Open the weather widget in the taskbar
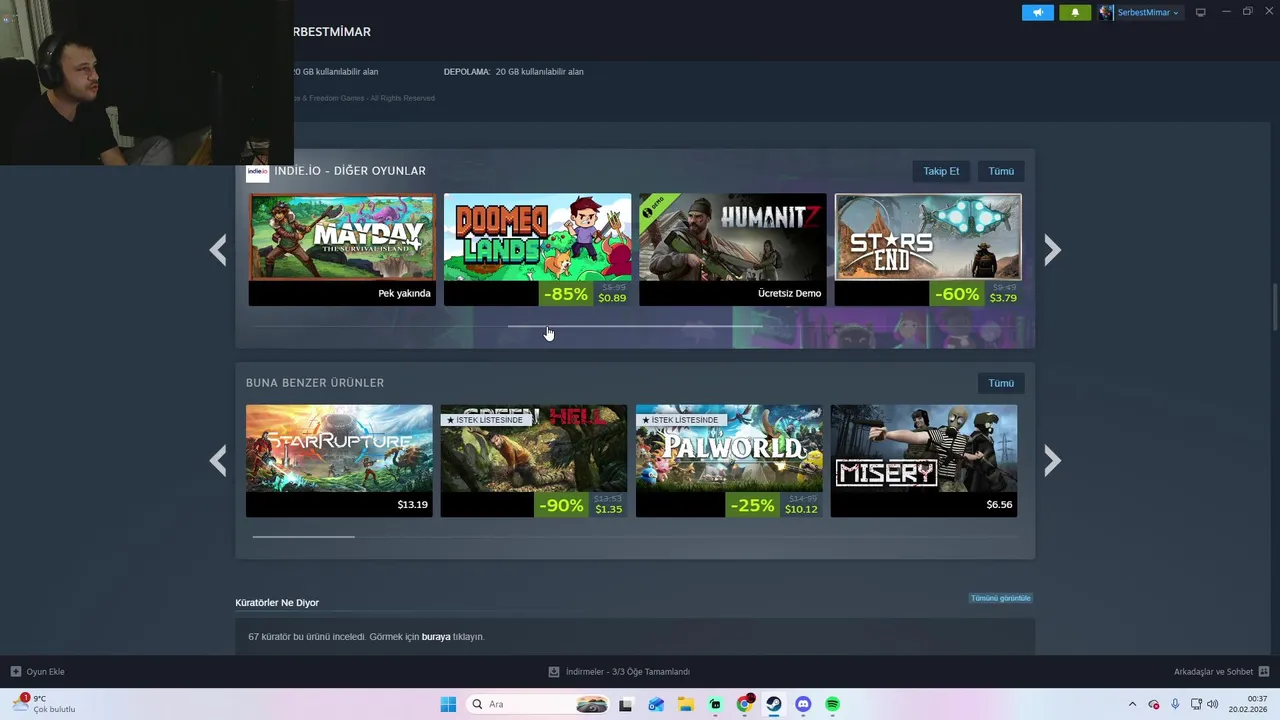Screen dimensions: 1280x720 coord(43,704)
